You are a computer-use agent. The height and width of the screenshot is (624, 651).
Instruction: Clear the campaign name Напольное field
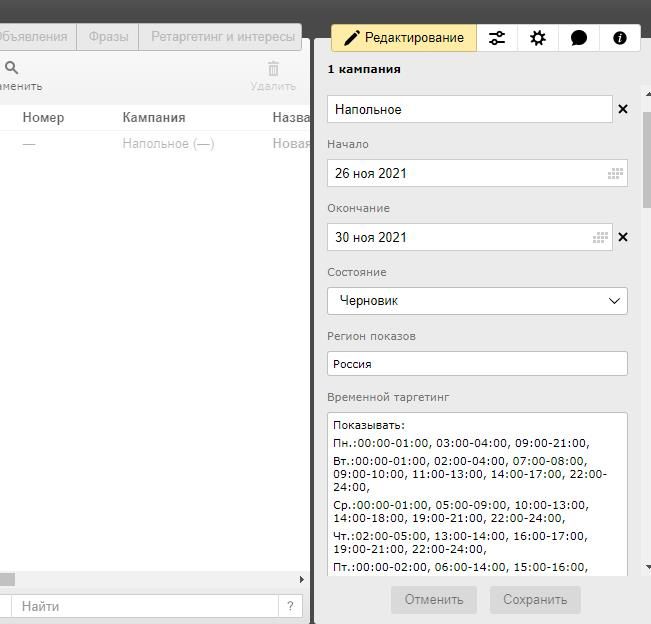click(x=622, y=109)
